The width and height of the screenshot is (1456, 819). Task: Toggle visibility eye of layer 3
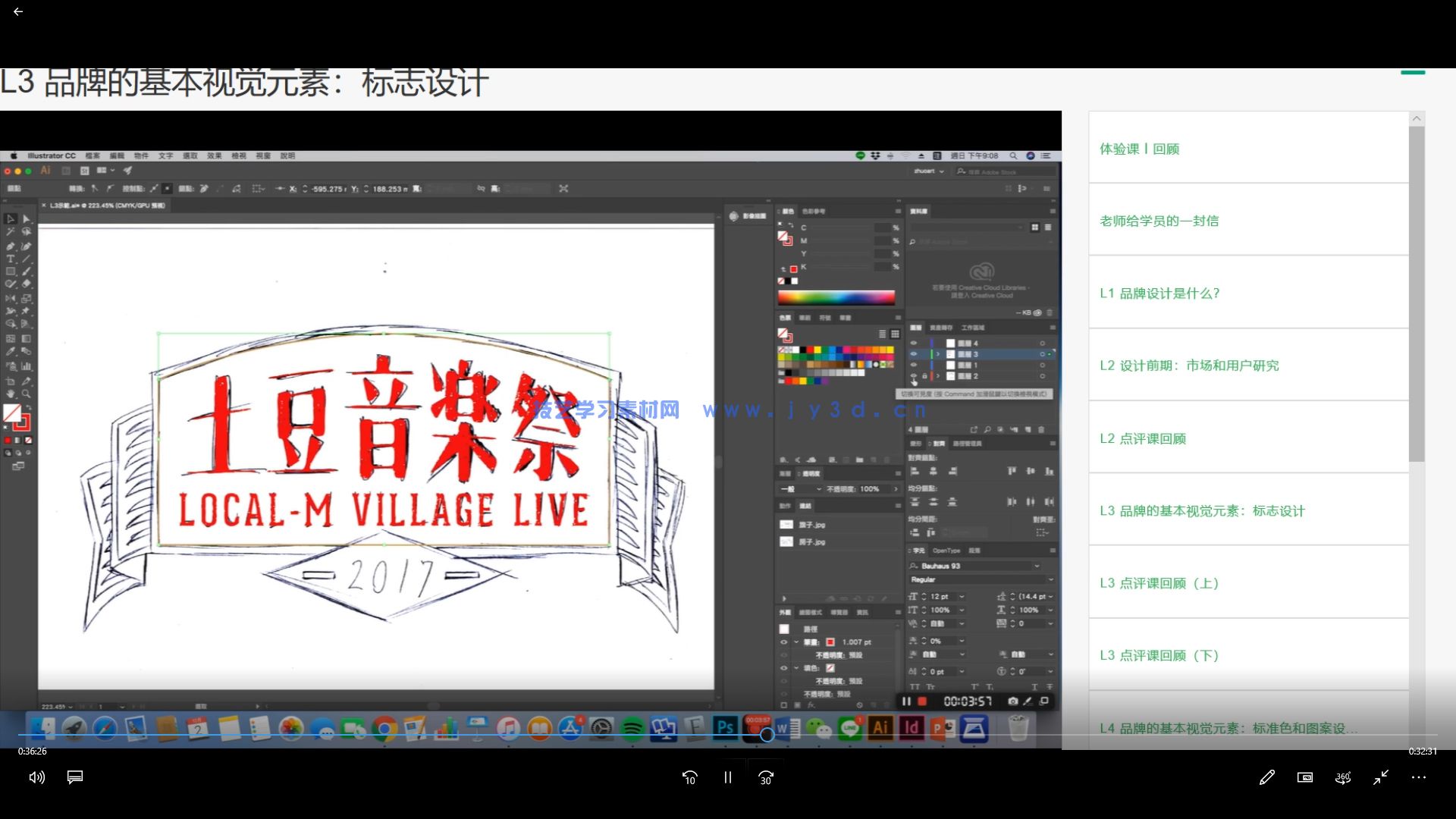pyautogui.click(x=914, y=354)
